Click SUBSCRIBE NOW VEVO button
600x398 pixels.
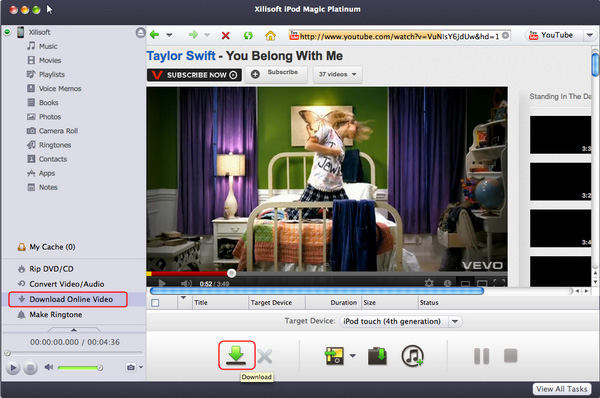point(194,75)
